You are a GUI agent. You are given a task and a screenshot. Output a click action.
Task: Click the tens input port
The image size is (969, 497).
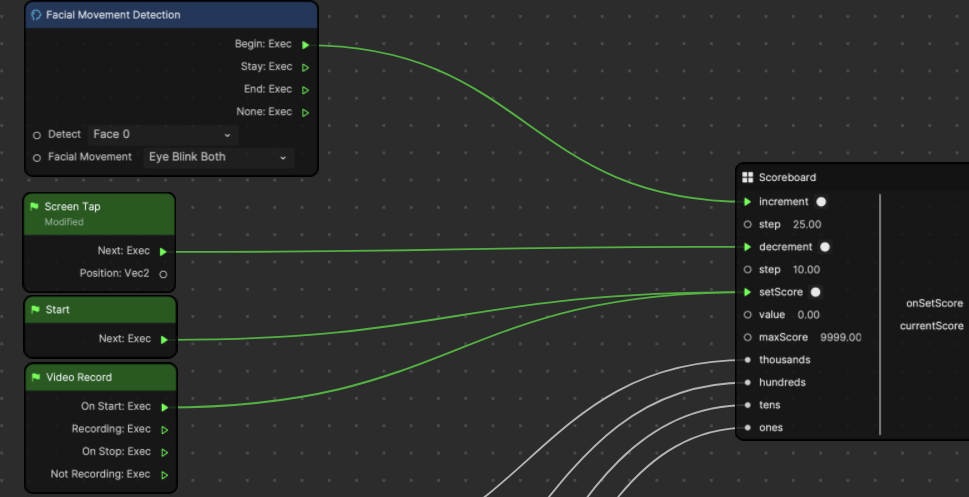748,405
